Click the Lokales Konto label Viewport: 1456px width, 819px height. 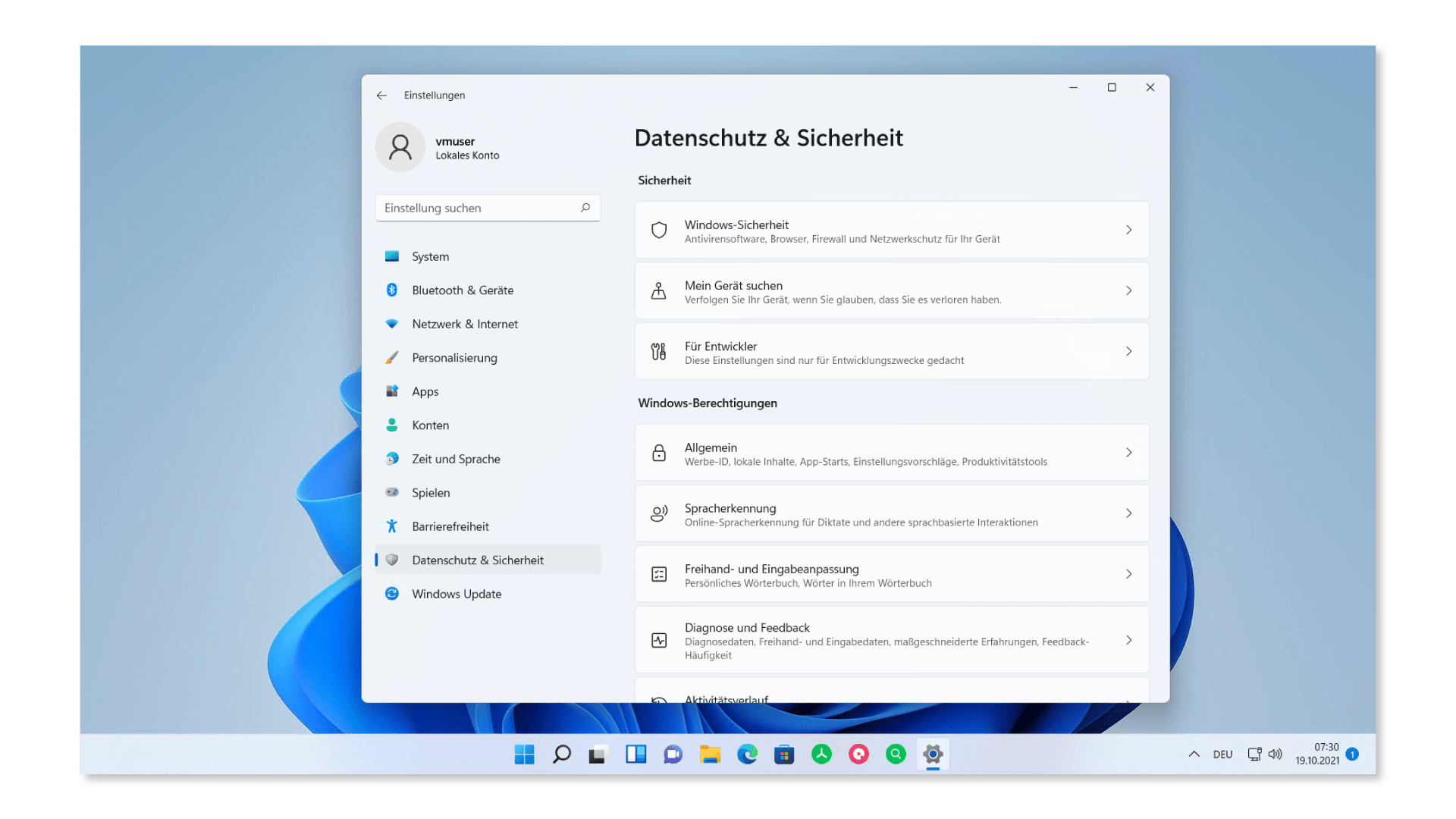467,155
